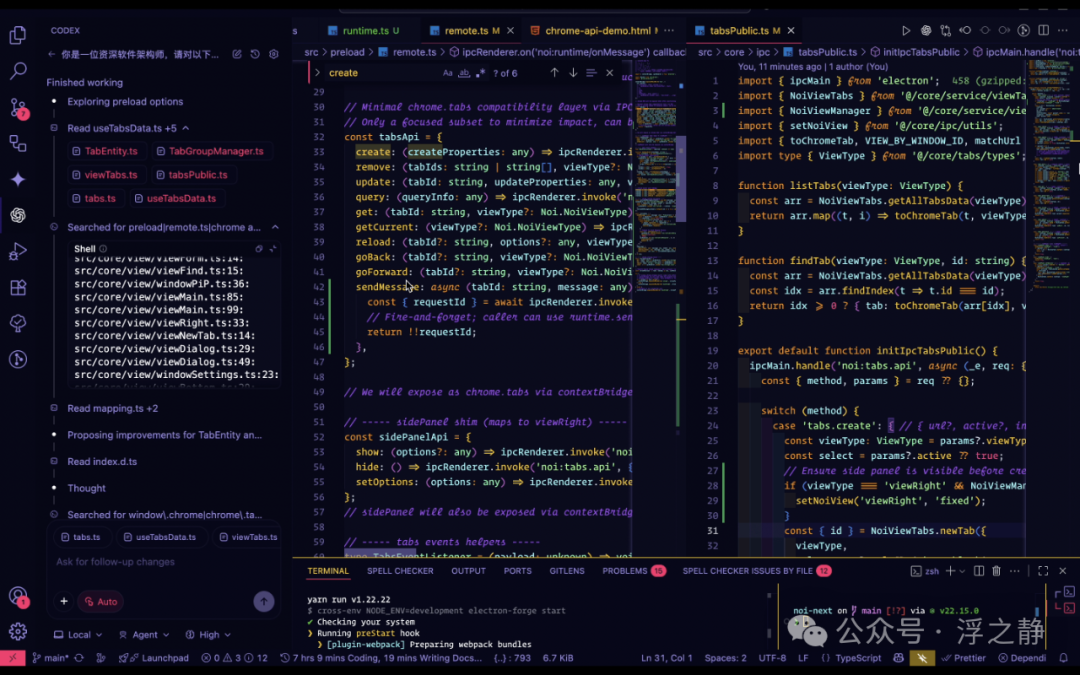The image size is (1080, 675).
Task: Switch to the runtime.ts editor tab
Action: (x=364, y=30)
